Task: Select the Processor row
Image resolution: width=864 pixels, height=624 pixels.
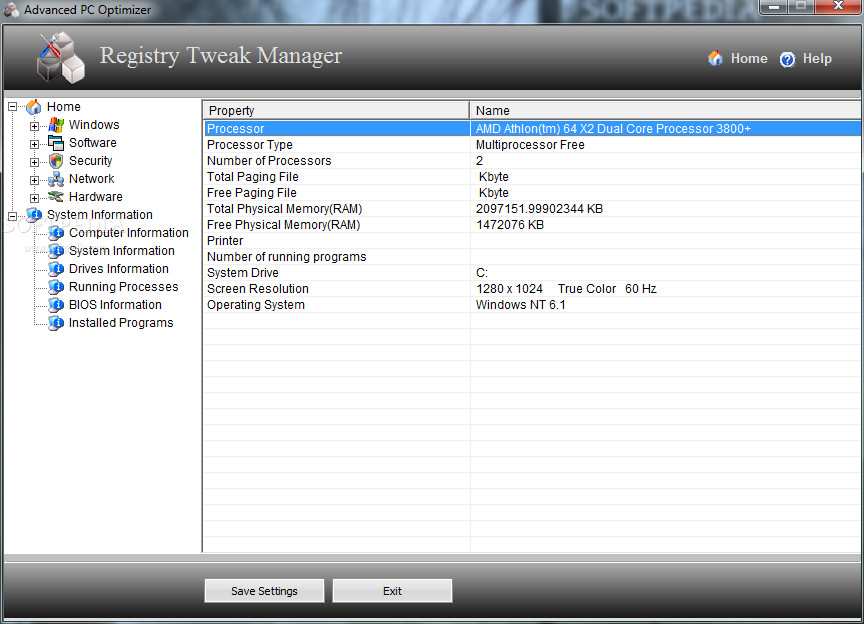Action: point(532,128)
